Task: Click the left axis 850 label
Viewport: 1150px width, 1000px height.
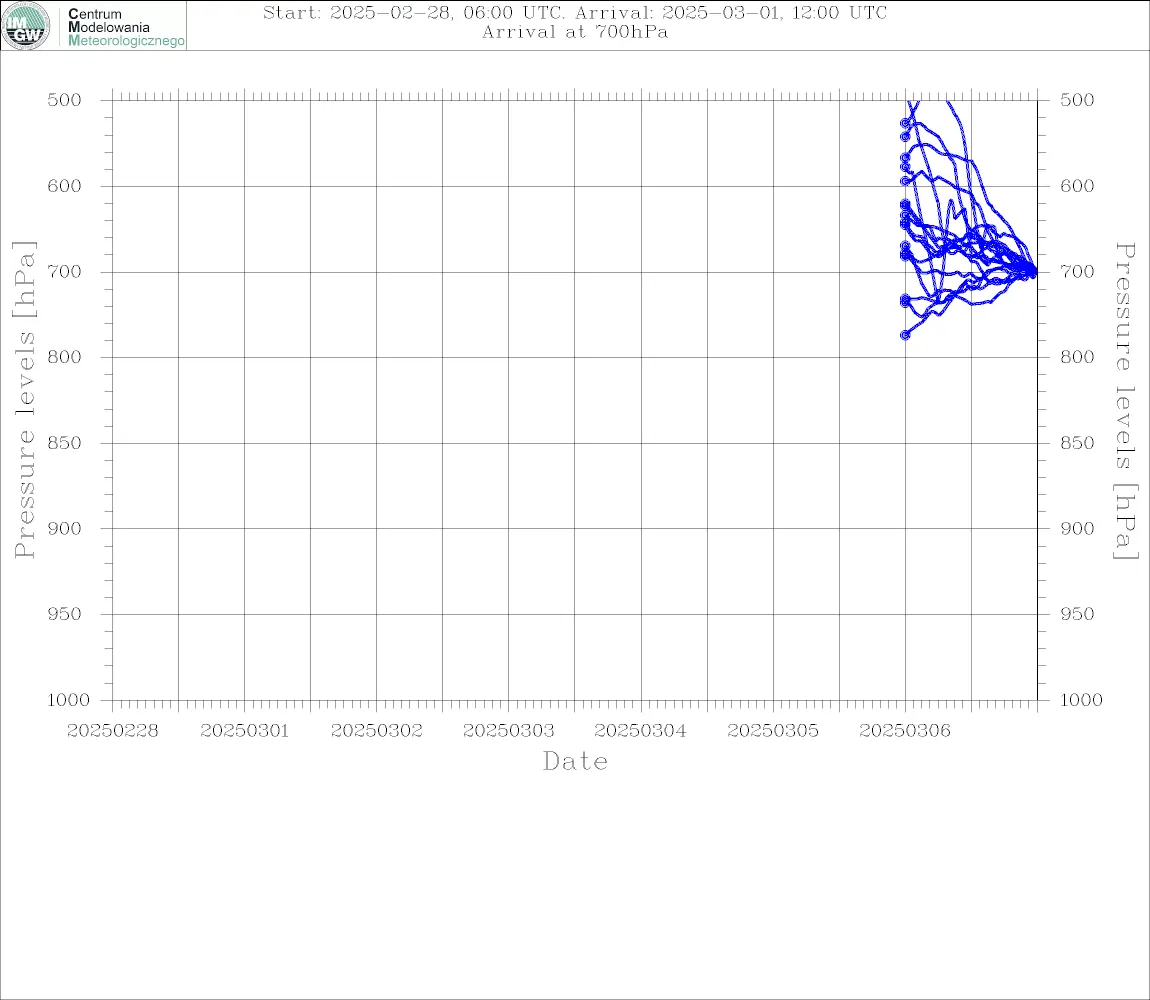Action: point(65,442)
